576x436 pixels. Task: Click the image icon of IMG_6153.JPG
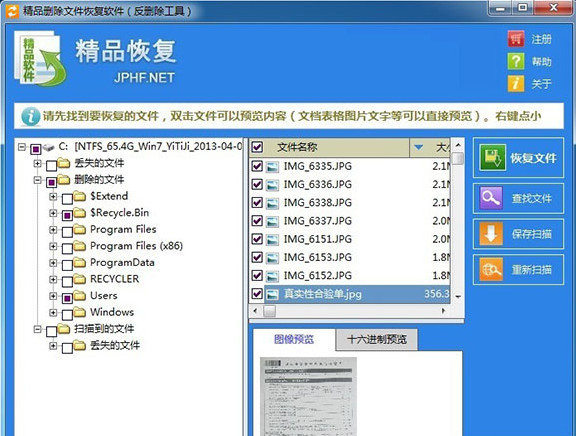coord(272,257)
